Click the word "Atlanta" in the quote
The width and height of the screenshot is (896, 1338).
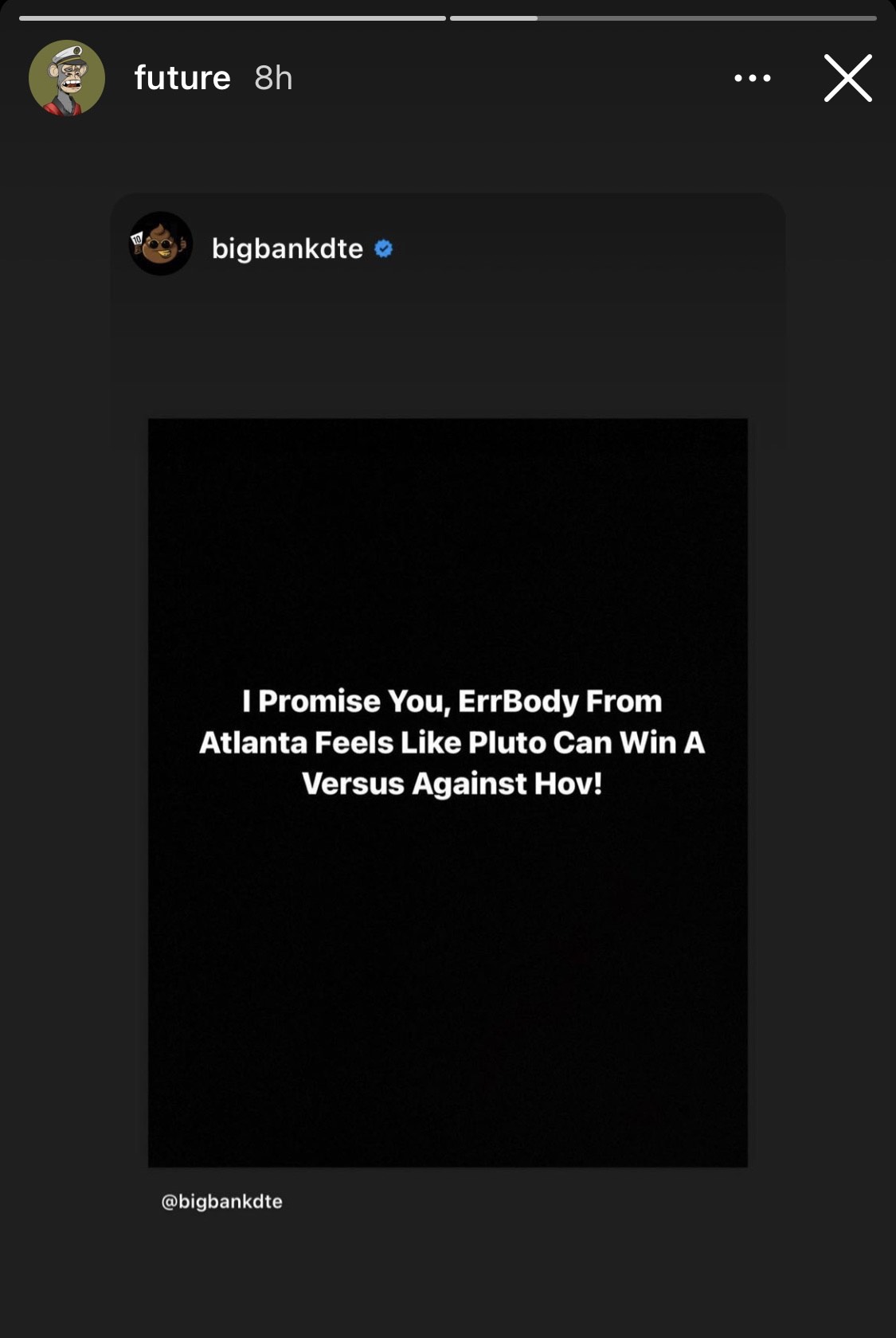pyautogui.click(x=252, y=742)
